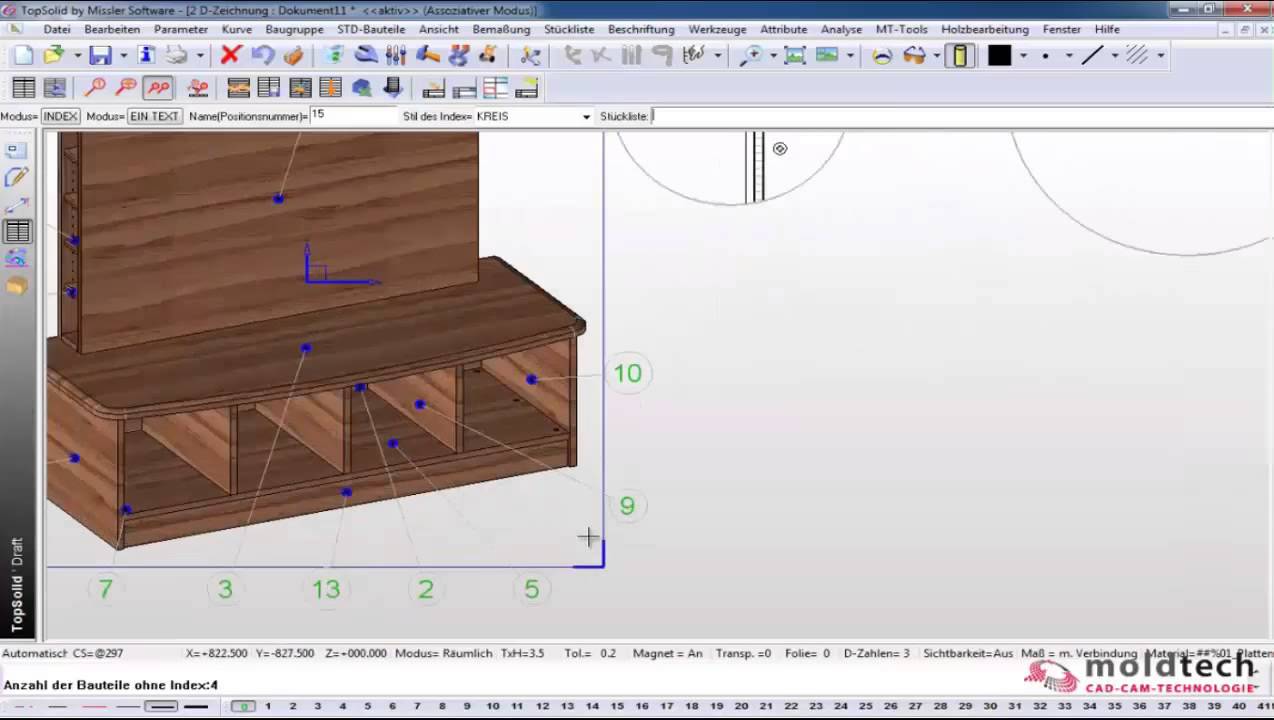
Task: Click the hammer tool icon
Action: 428,56
